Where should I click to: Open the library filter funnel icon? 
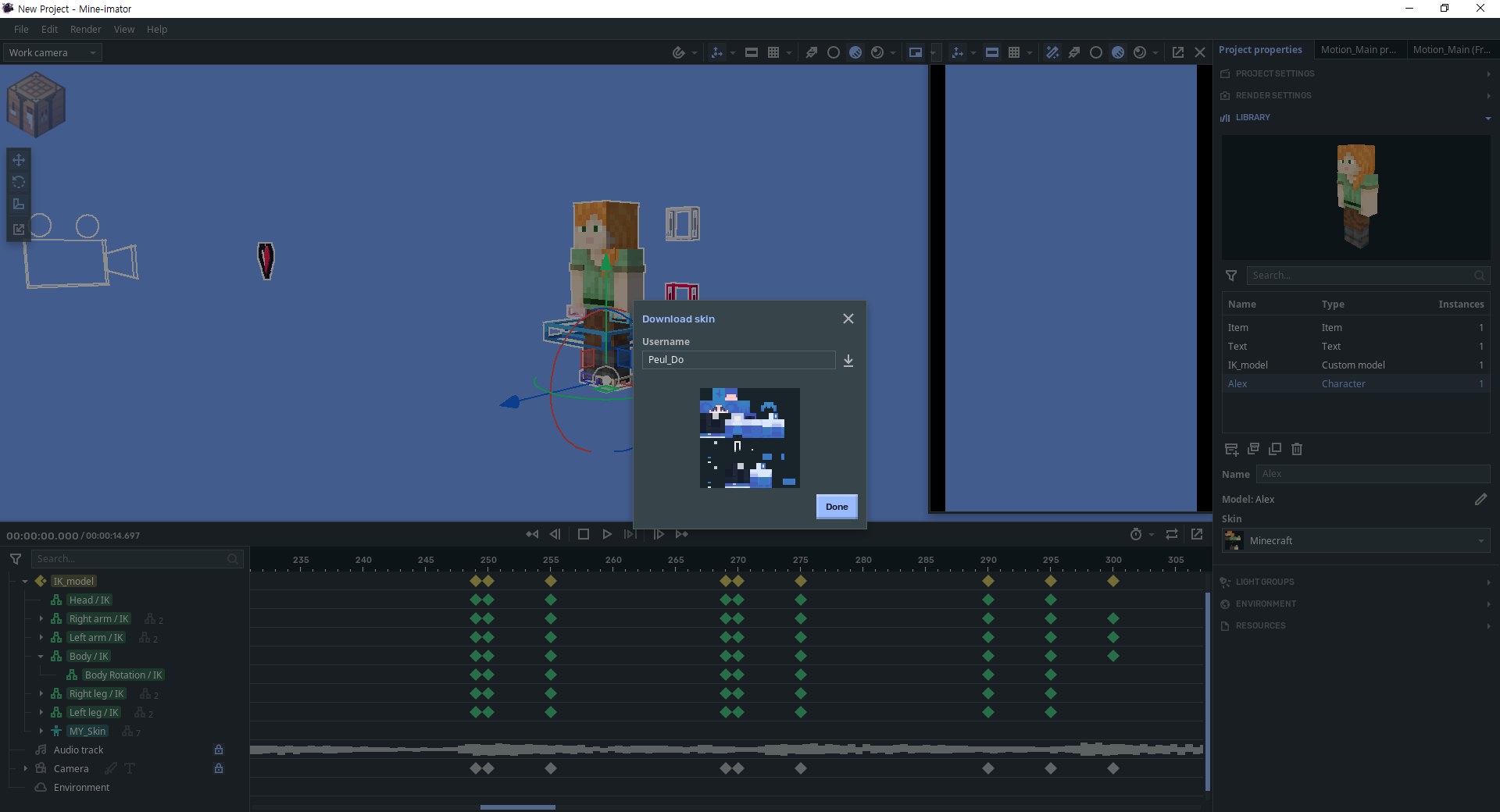[x=1231, y=276]
